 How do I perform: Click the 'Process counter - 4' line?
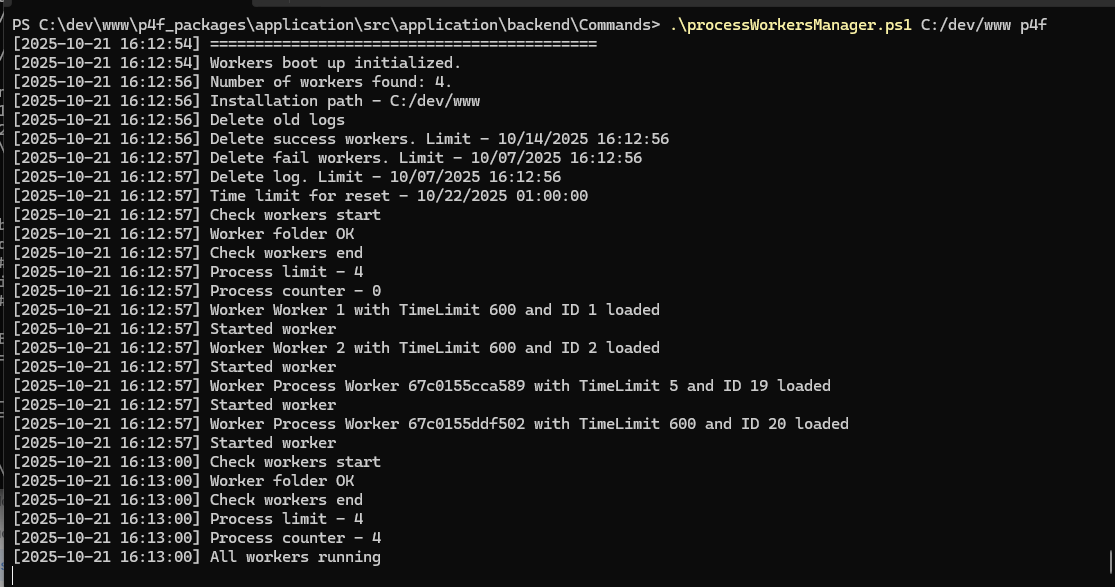click(x=295, y=538)
